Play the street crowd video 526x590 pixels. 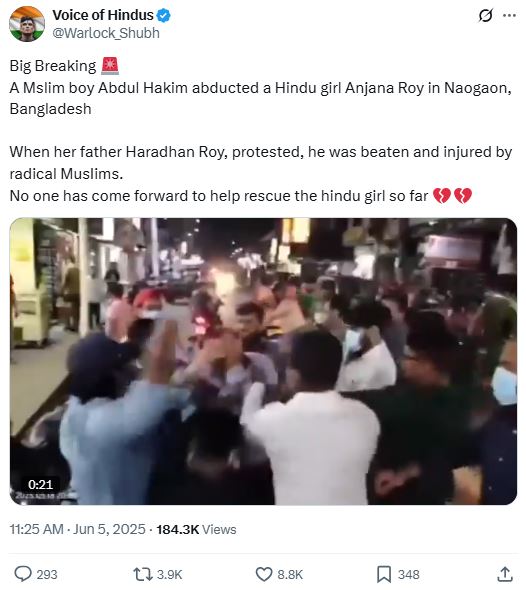[x=263, y=361]
